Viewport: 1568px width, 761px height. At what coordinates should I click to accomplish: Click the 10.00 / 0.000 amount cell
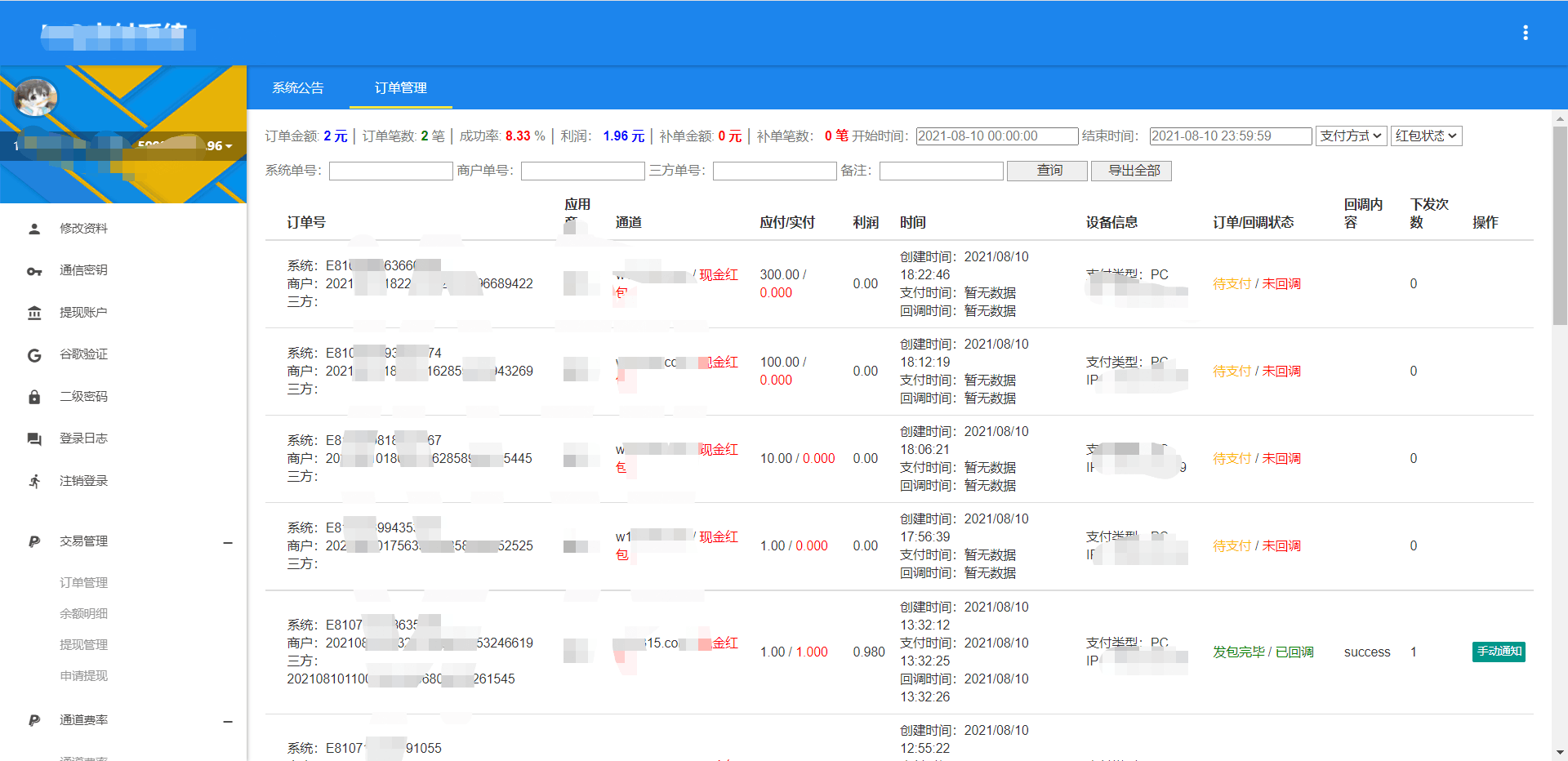(798, 459)
